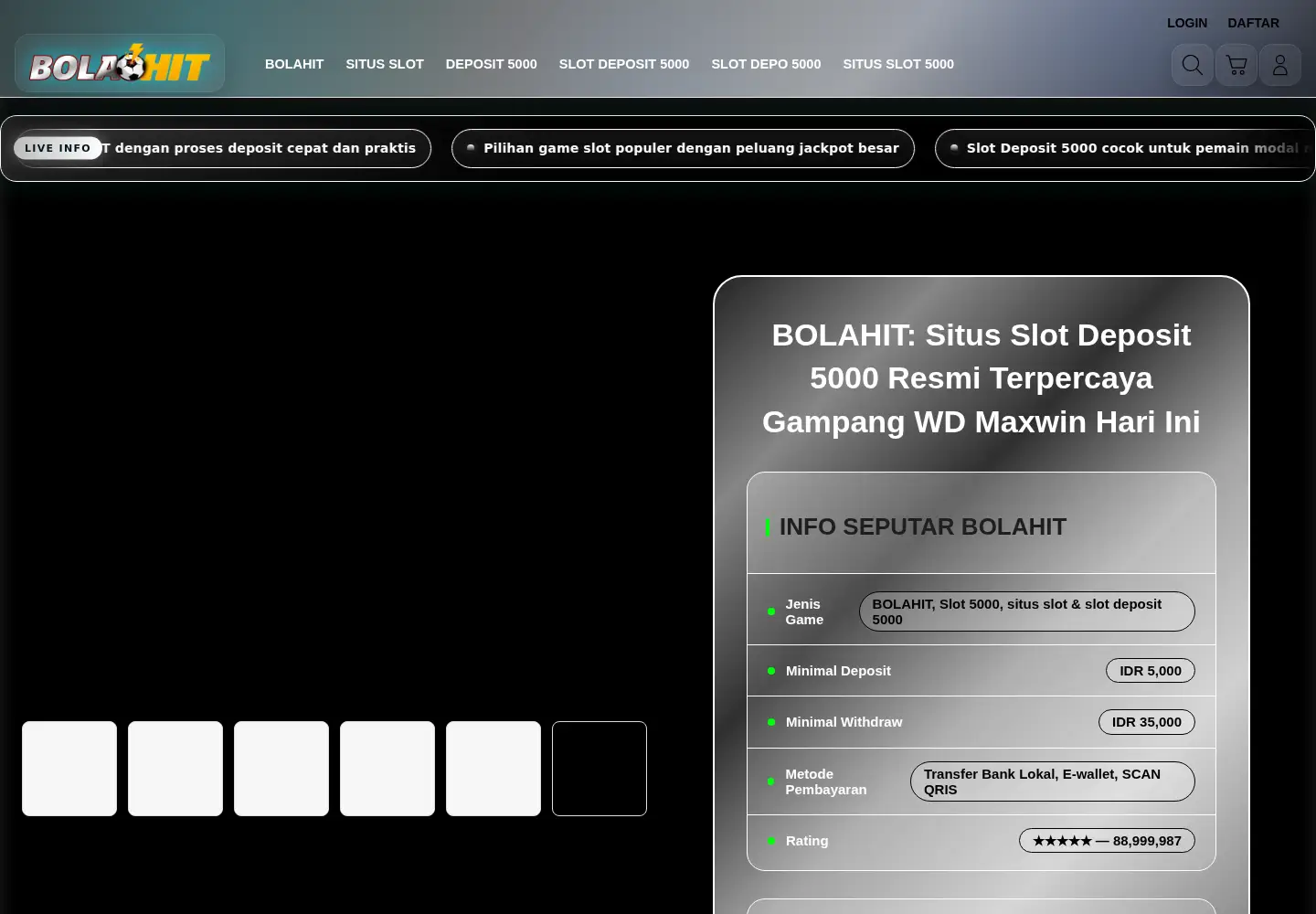Click the Rating label
1316x914 pixels.
coord(807,841)
